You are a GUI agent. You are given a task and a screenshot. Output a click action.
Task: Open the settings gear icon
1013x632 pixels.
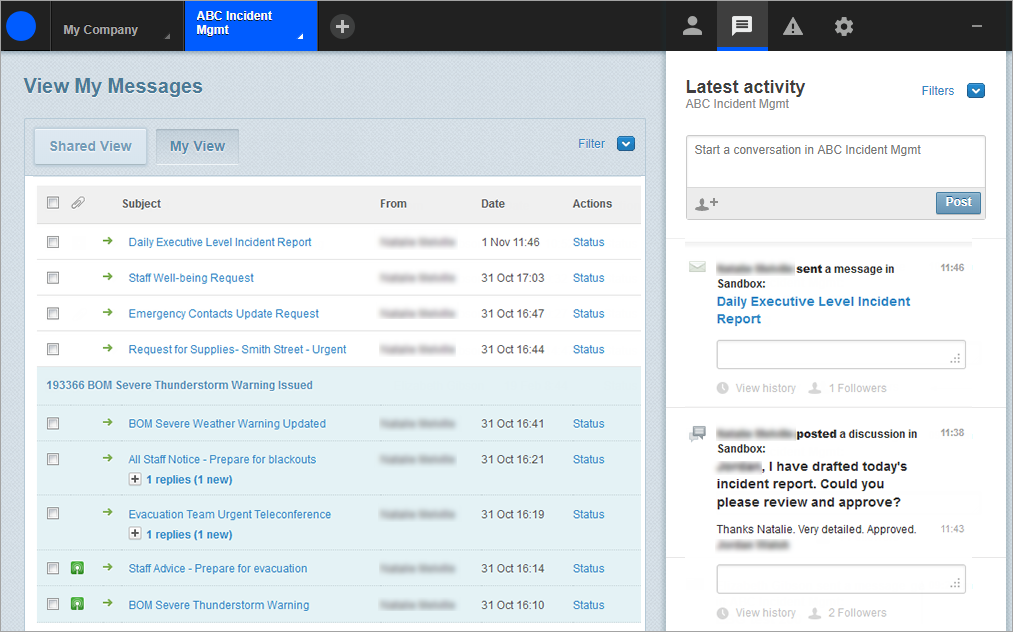pos(844,27)
